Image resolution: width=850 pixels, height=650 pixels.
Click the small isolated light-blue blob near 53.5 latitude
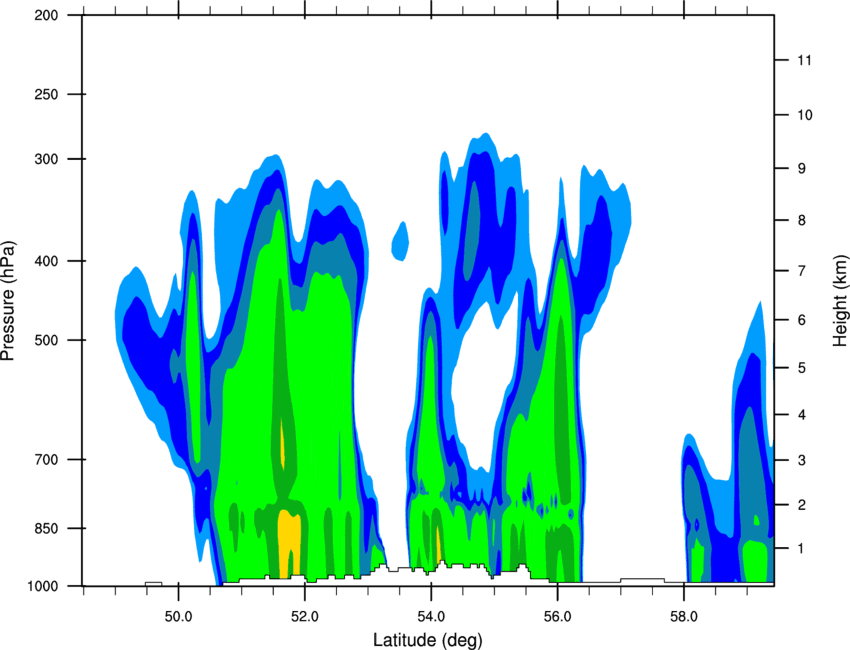click(401, 241)
